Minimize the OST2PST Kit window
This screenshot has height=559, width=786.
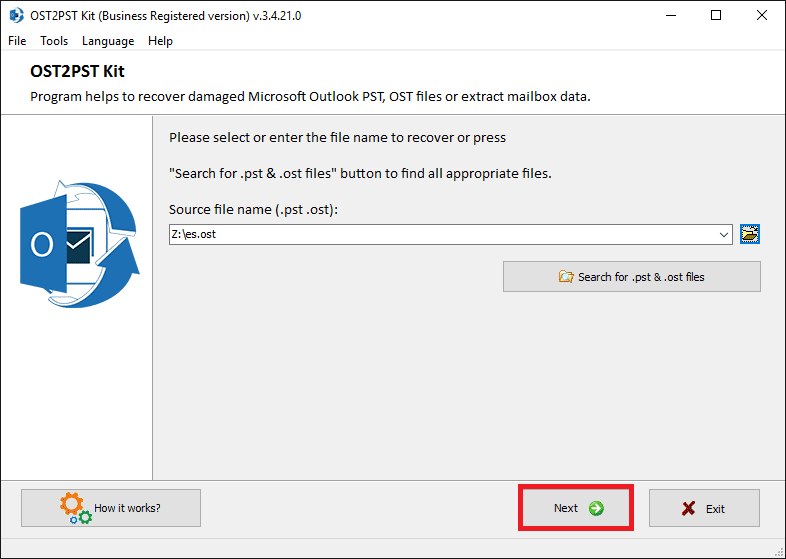pos(671,16)
